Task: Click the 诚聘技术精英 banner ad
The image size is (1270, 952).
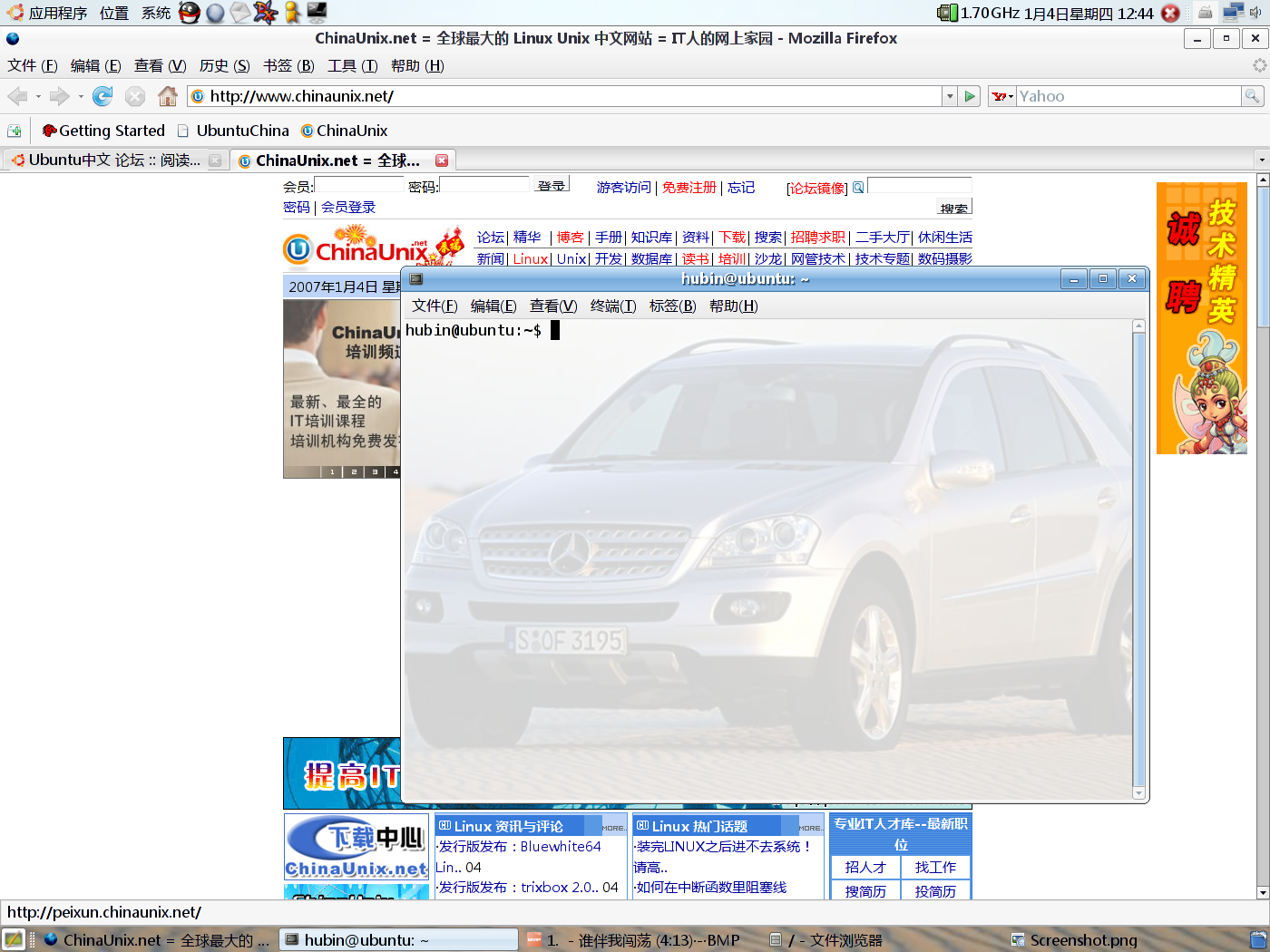Action: point(1202,318)
